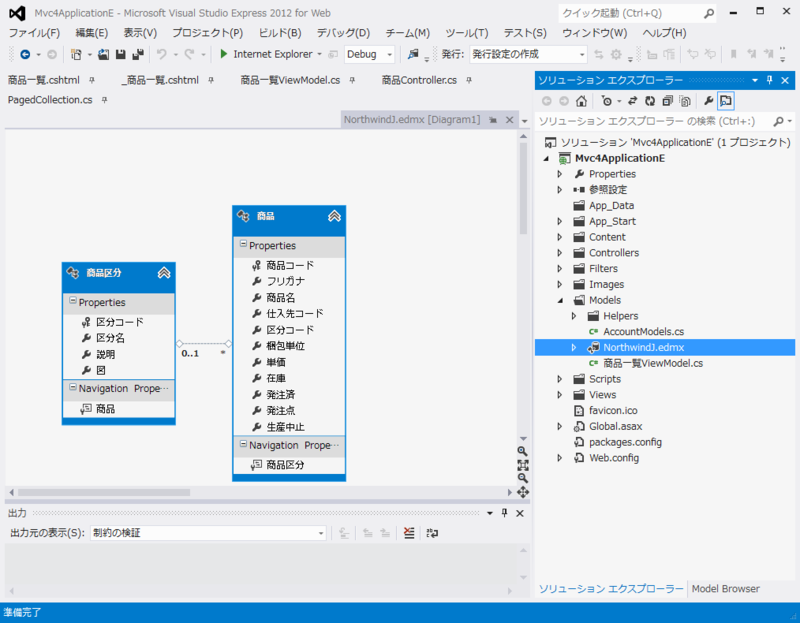Collapse Properties section of 商品区分 entity

tap(73, 301)
